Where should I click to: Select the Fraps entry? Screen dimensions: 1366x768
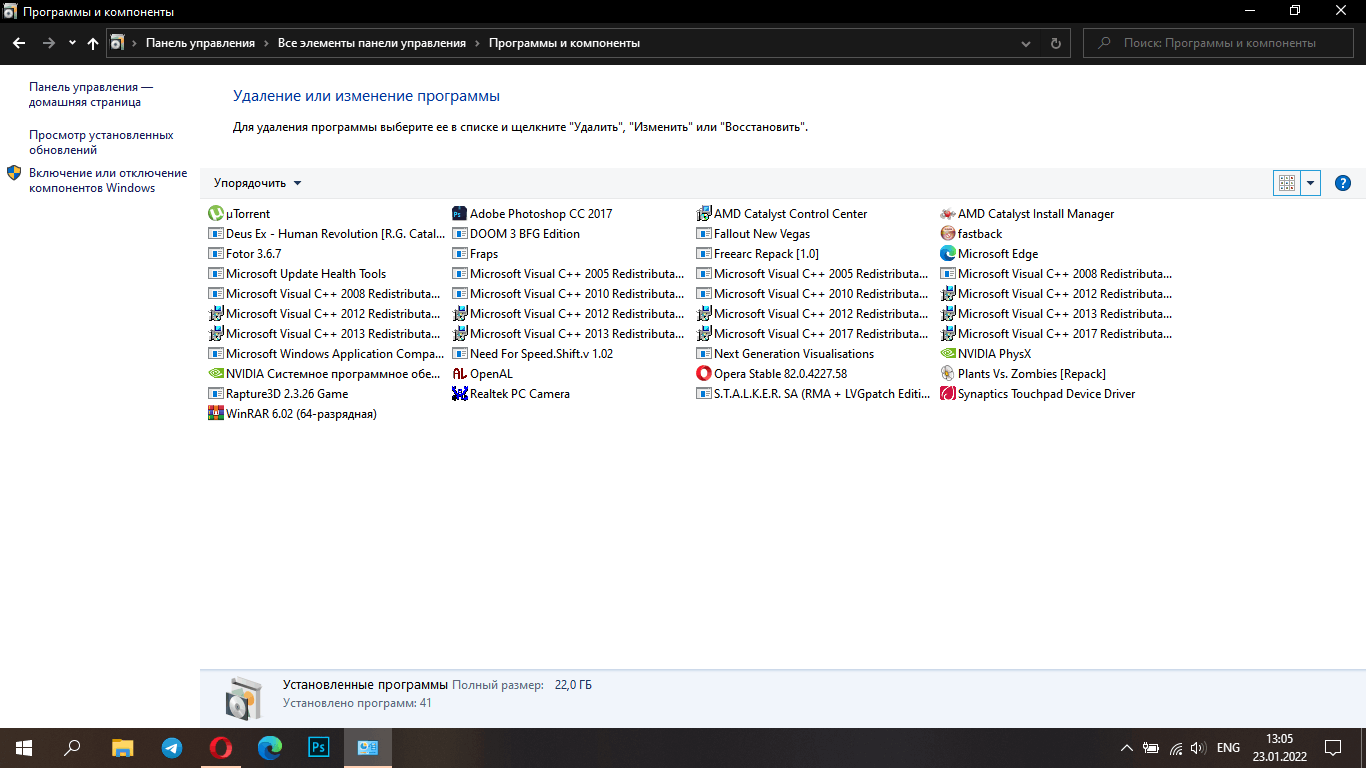tap(476, 253)
